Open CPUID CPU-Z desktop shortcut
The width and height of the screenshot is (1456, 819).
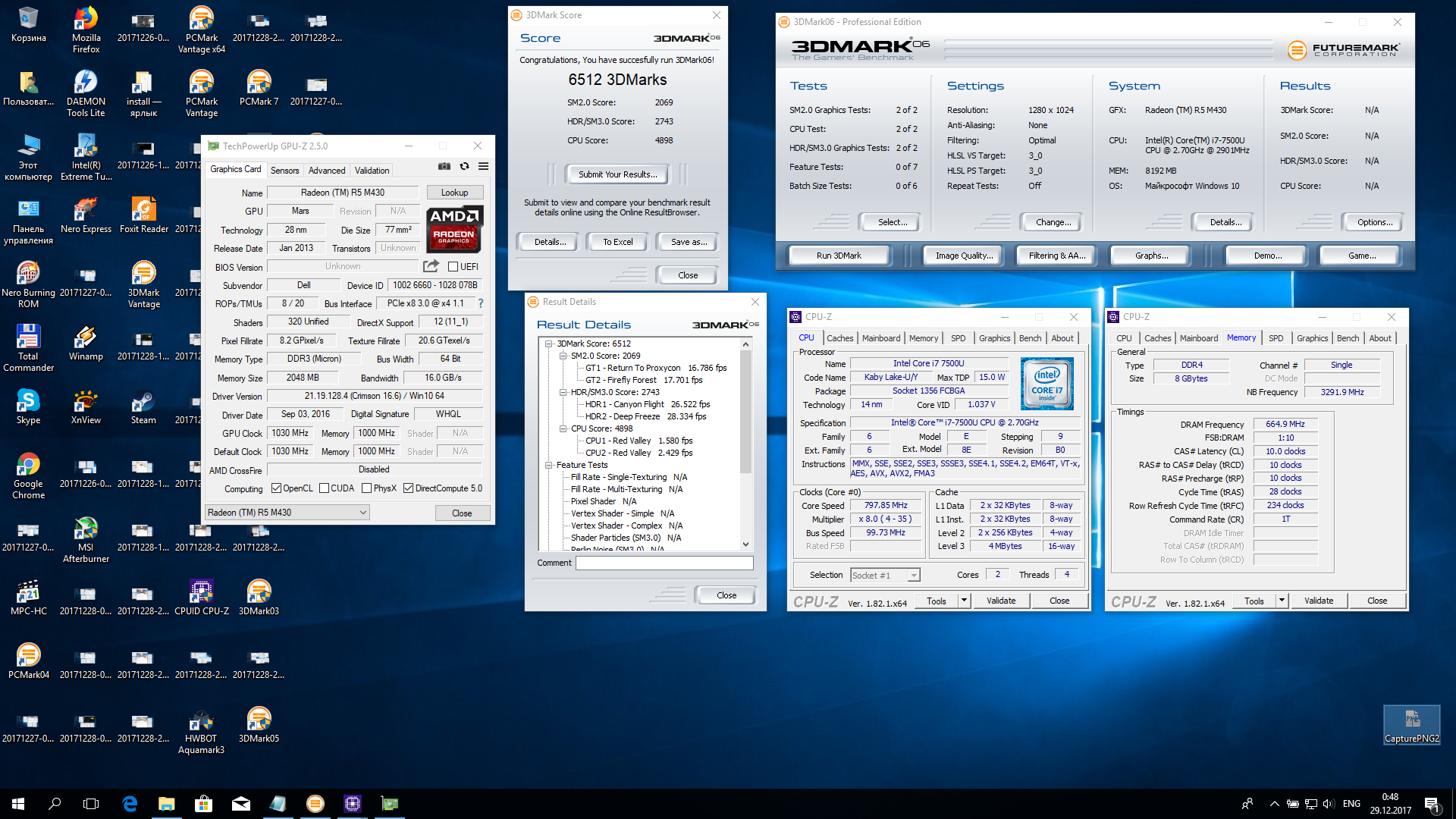pos(201,597)
